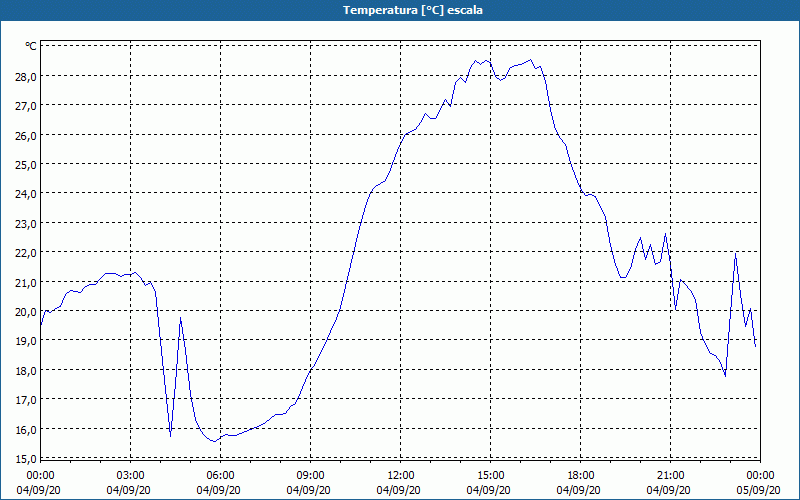Click the 15:00 time axis label
800x500 pixels.
pyautogui.click(x=490, y=476)
